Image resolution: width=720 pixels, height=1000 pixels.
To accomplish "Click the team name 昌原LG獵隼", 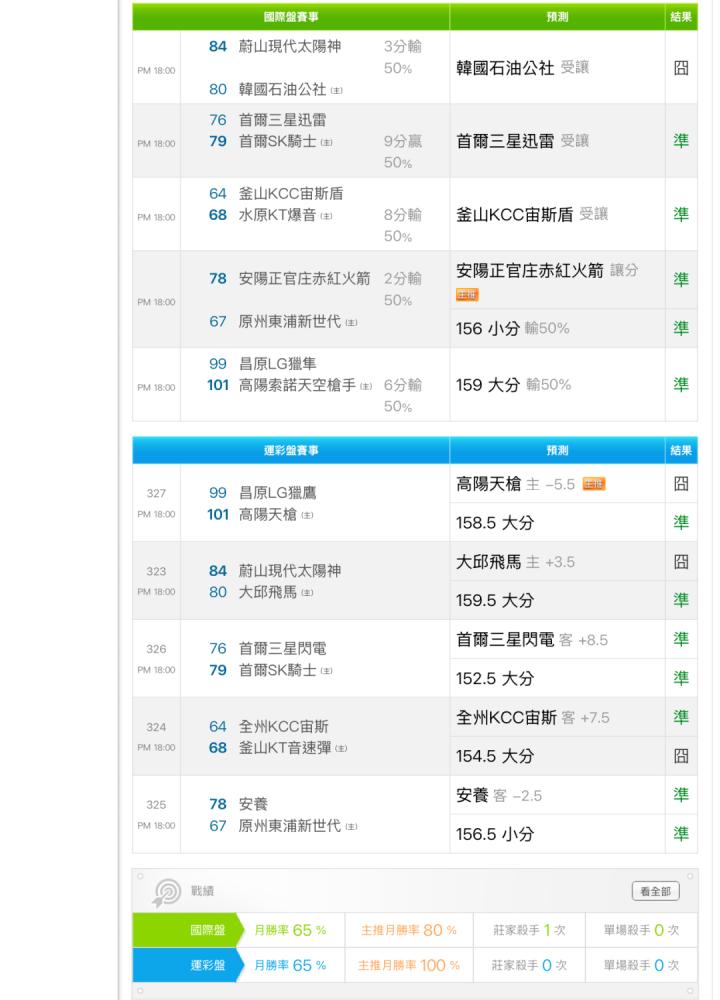I will 277,364.
